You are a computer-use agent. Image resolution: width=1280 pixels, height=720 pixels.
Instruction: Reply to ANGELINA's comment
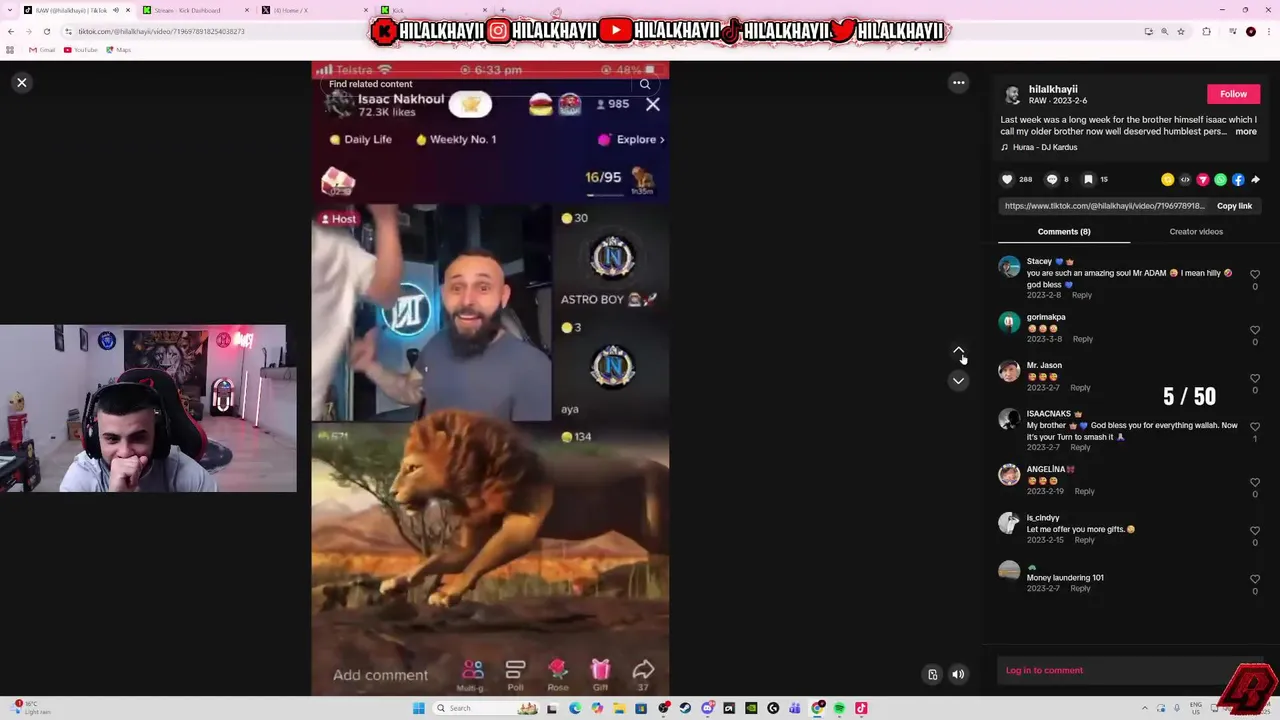1084,492
